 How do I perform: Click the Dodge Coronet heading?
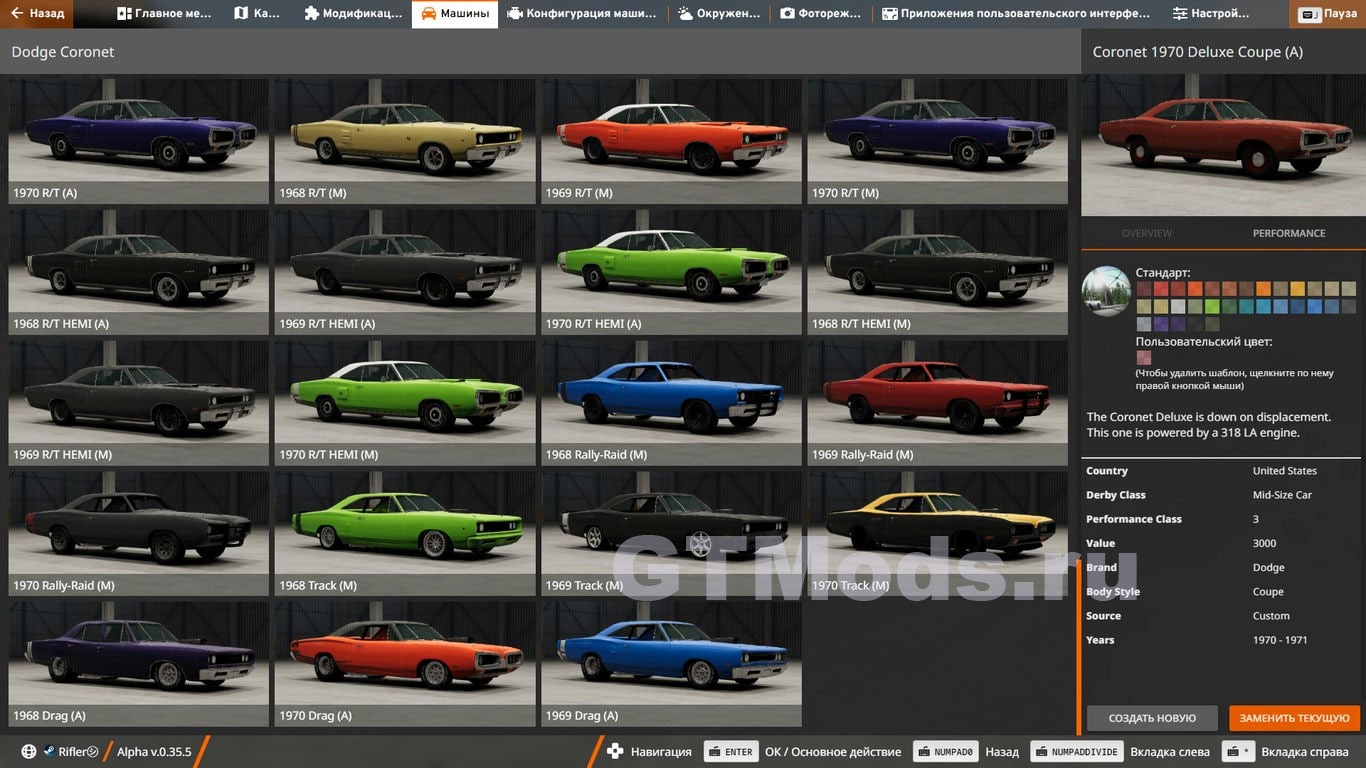coord(63,52)
